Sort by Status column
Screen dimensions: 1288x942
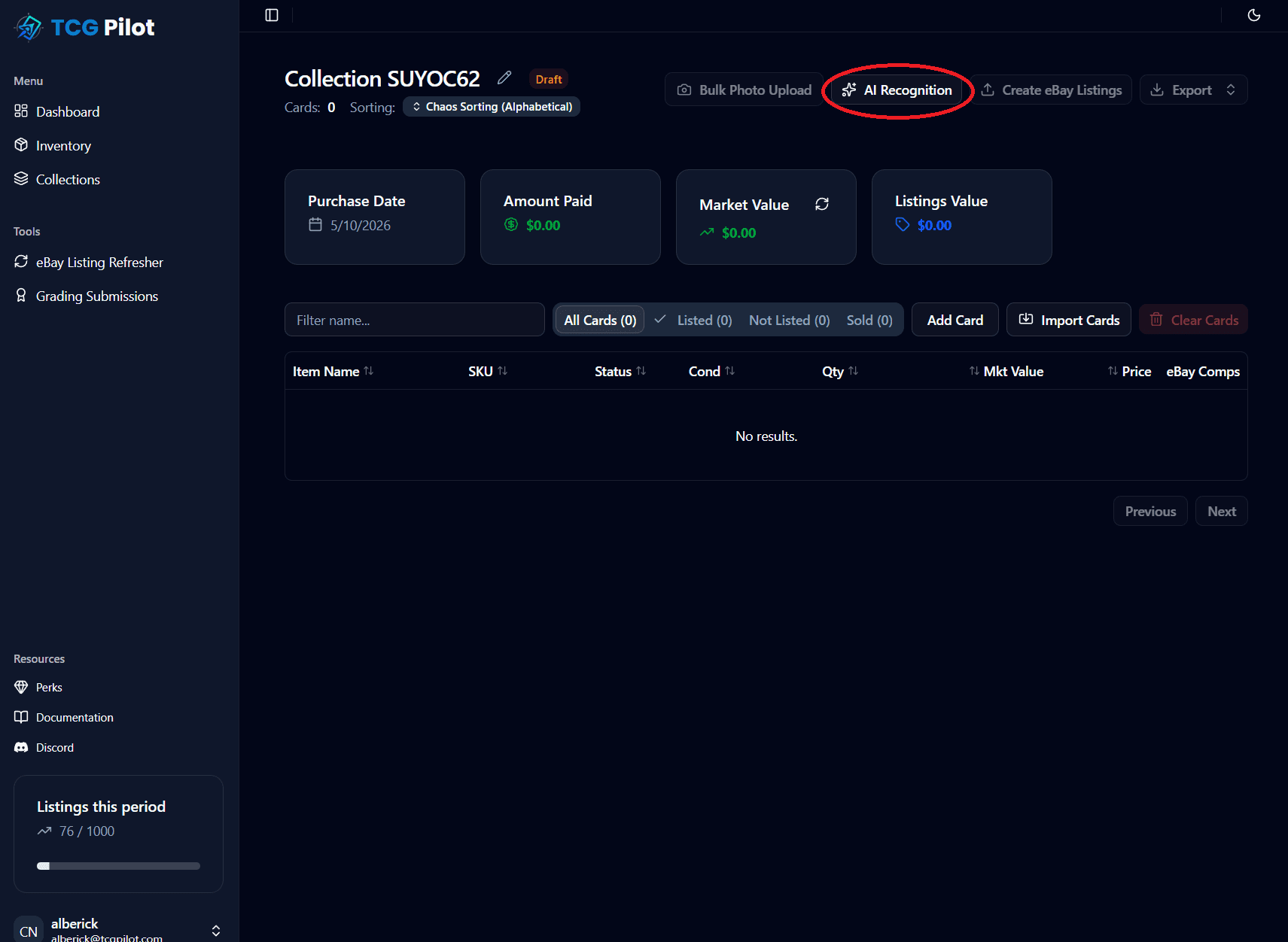(x=620, y=371)
